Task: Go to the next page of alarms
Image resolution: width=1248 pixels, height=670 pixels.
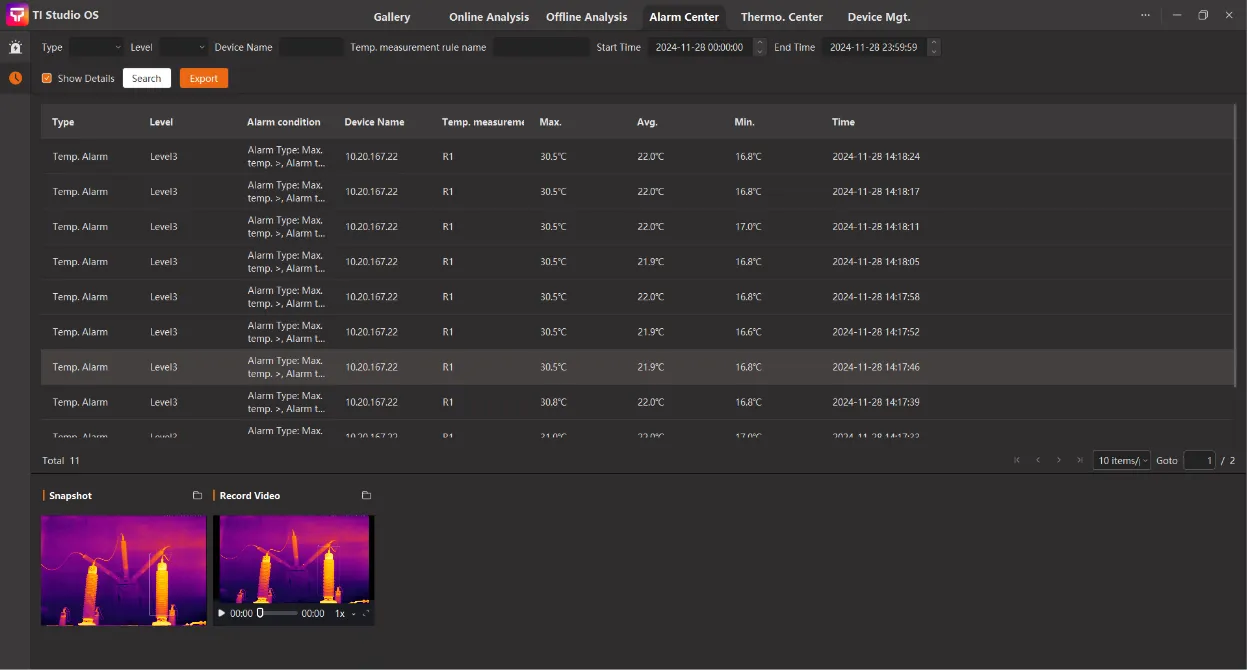Action: [1058, 460]
